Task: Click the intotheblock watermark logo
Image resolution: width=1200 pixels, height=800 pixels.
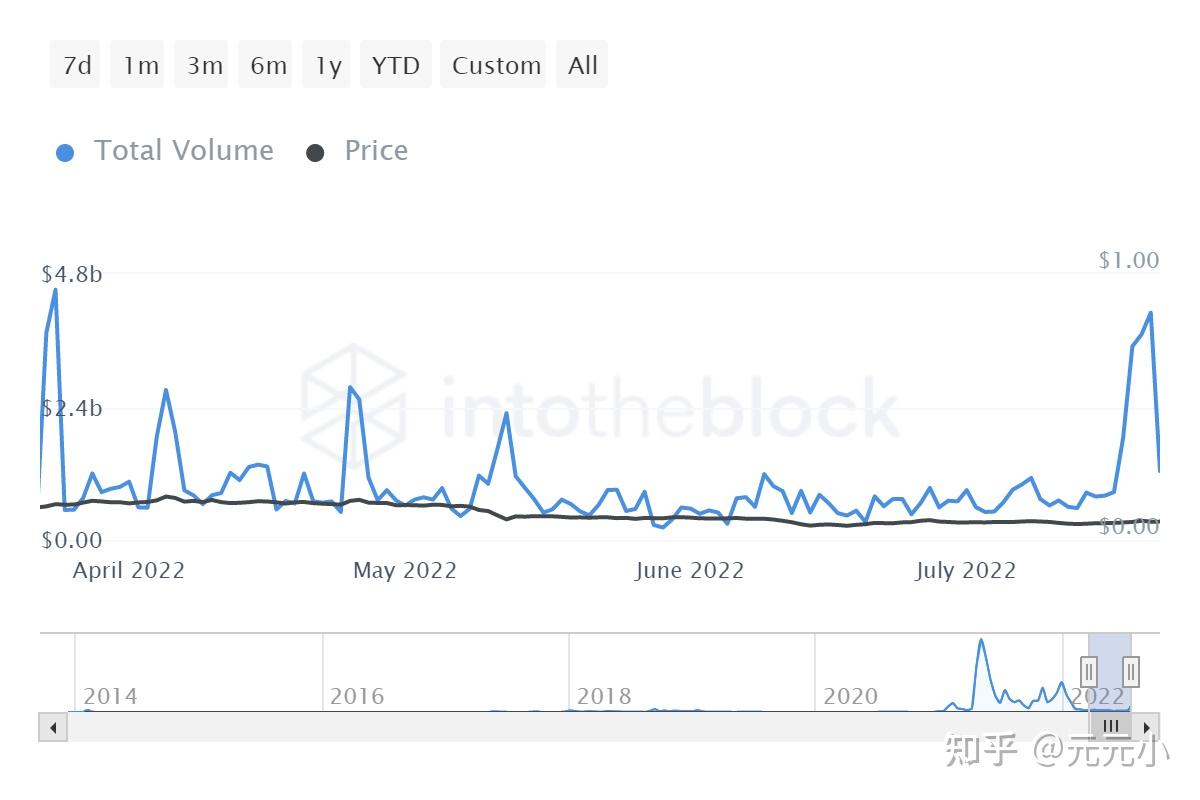Action: tap(354, 397)
